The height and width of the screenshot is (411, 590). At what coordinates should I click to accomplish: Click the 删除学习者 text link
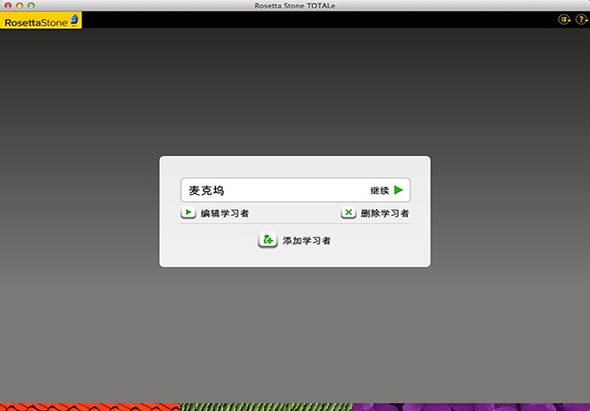pos(385,213)
